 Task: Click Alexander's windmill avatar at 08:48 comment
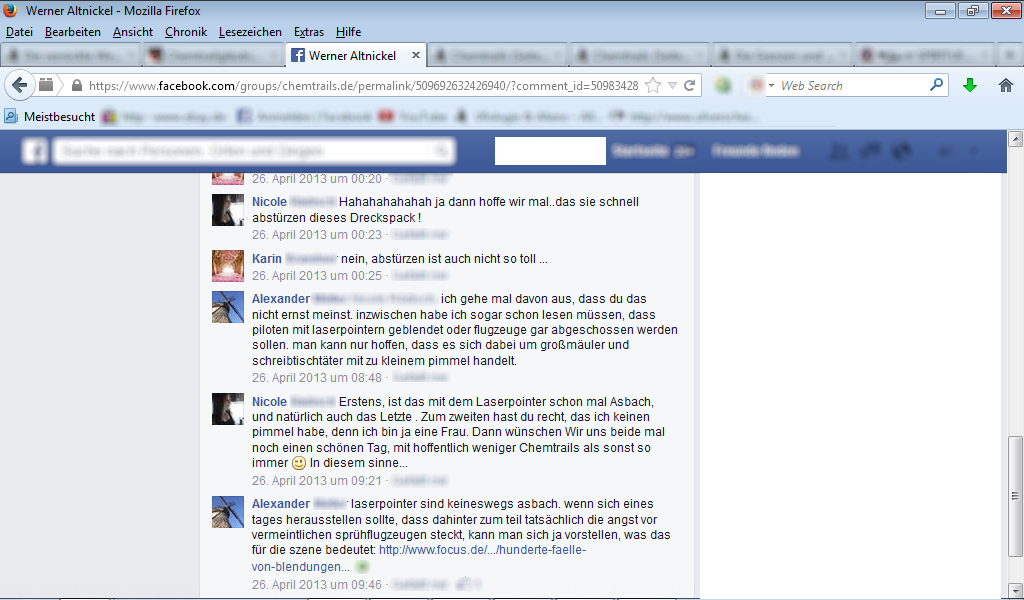228,307
